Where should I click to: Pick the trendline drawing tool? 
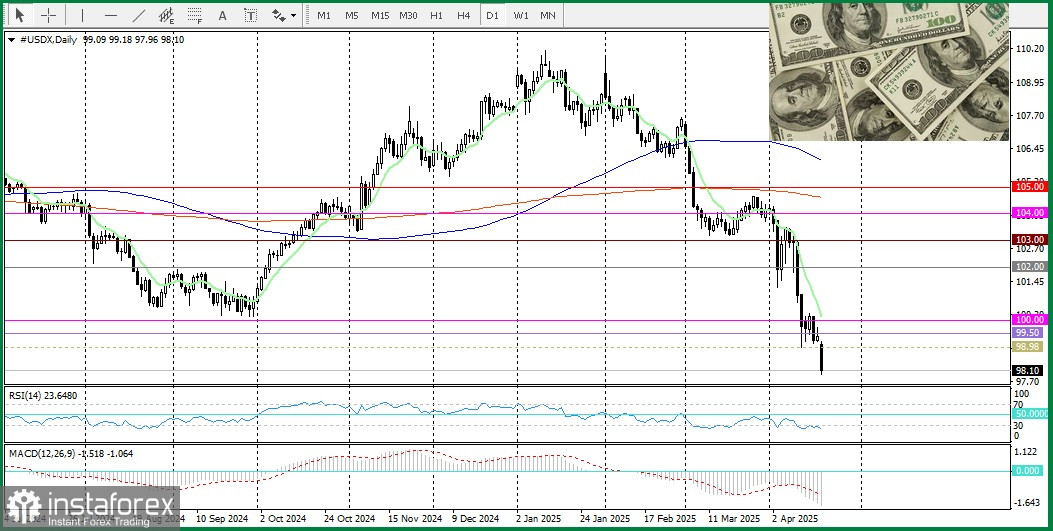[139, 15]
